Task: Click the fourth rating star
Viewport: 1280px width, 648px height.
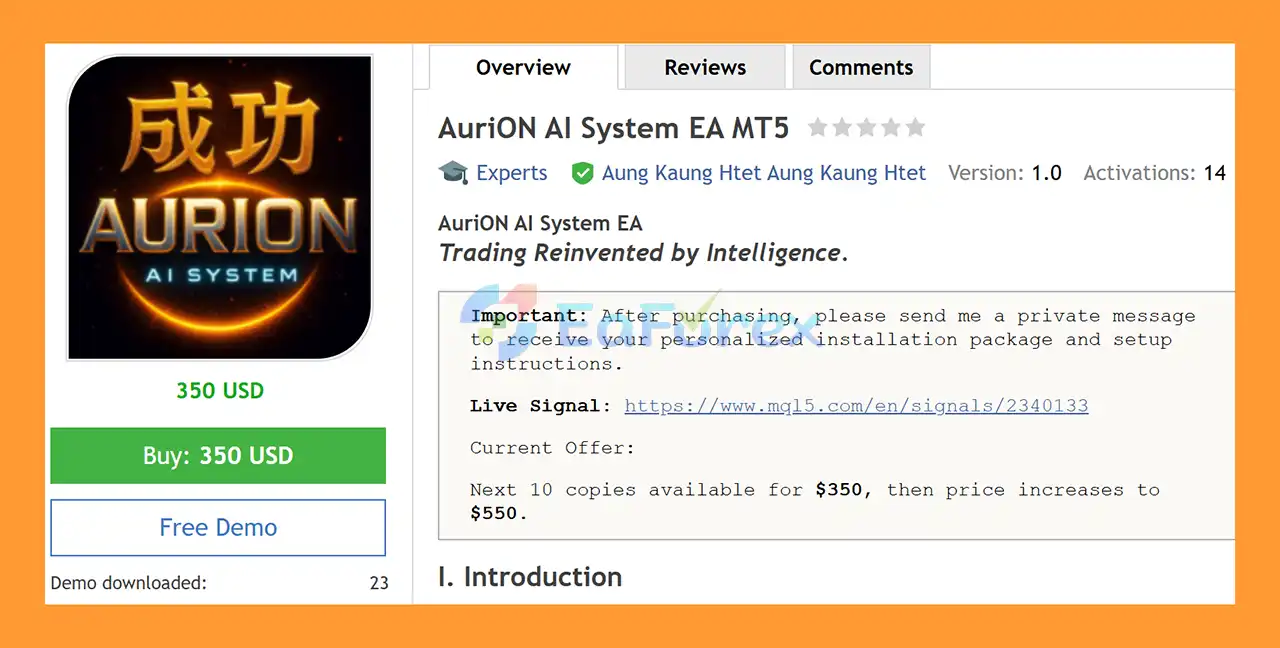Action: tap(890, 128)
